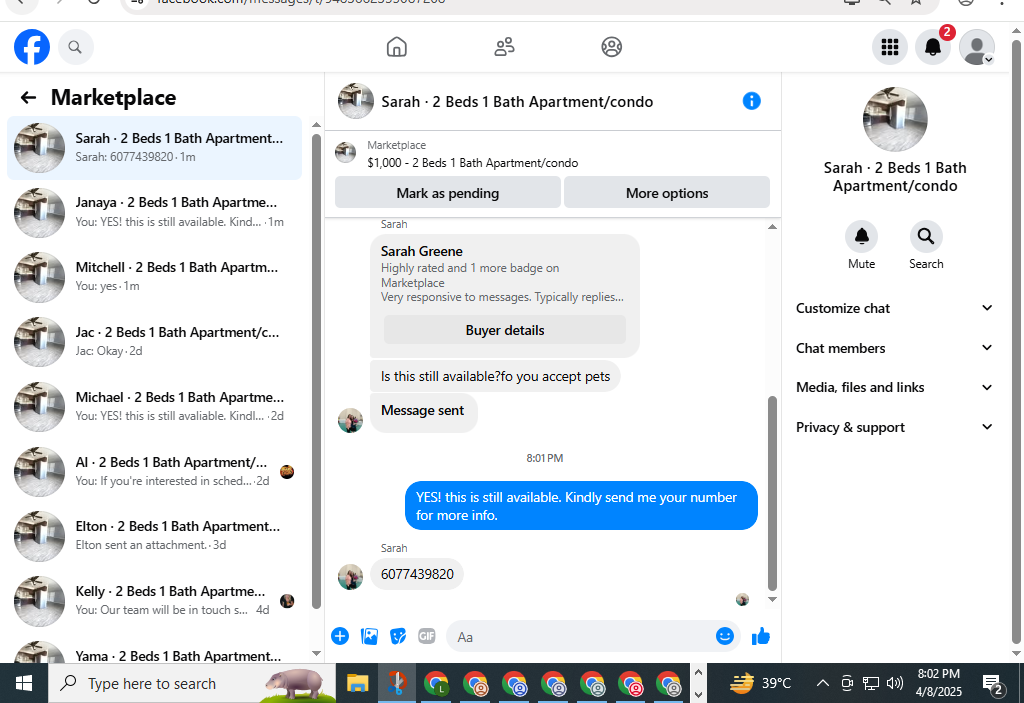Open Action Center notifications icon
Image resolution: width=1024 pixels, height=703 pixels.
993,684
